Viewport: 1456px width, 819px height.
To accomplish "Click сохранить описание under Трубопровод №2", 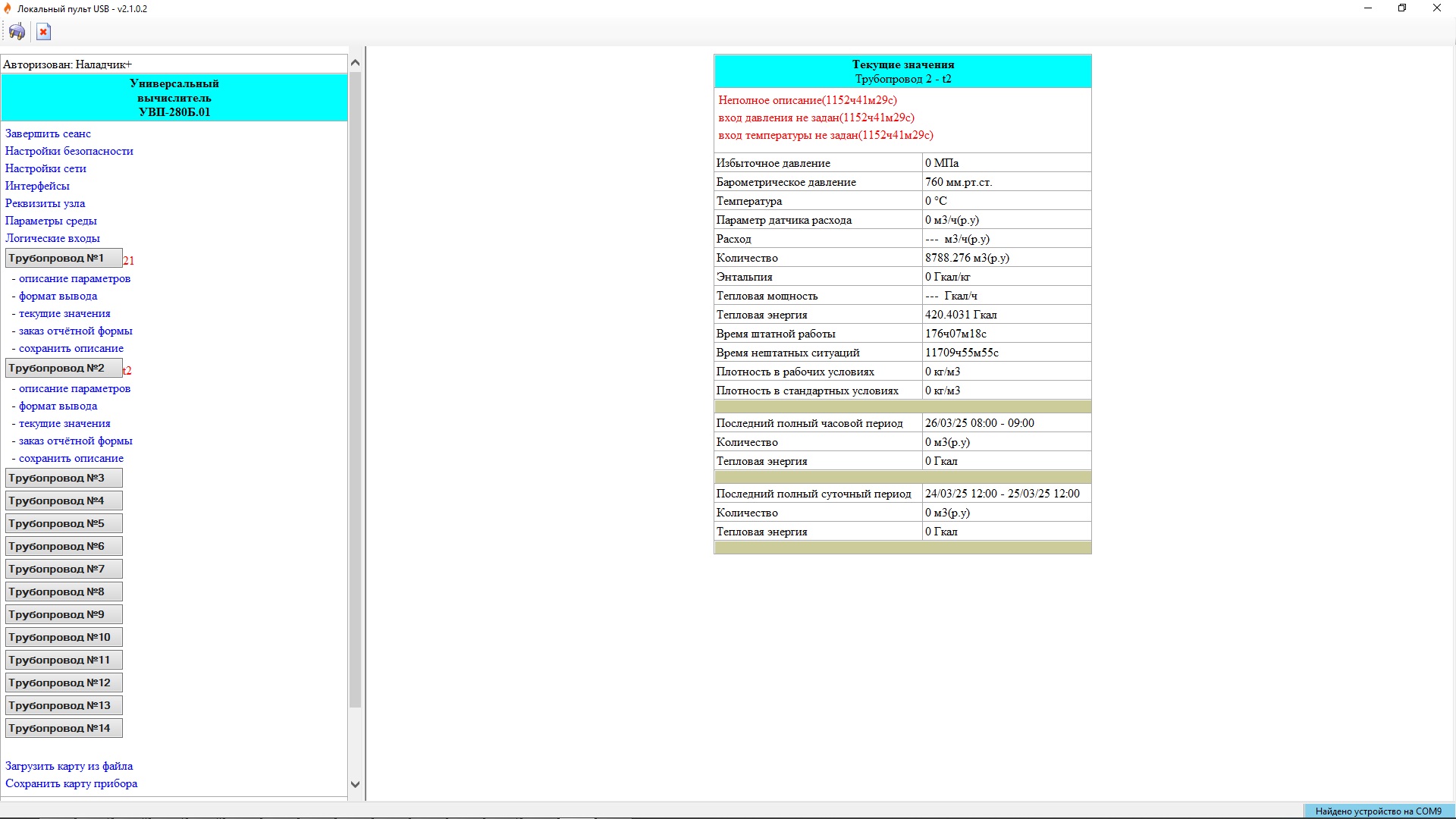I will coord(71,458).
